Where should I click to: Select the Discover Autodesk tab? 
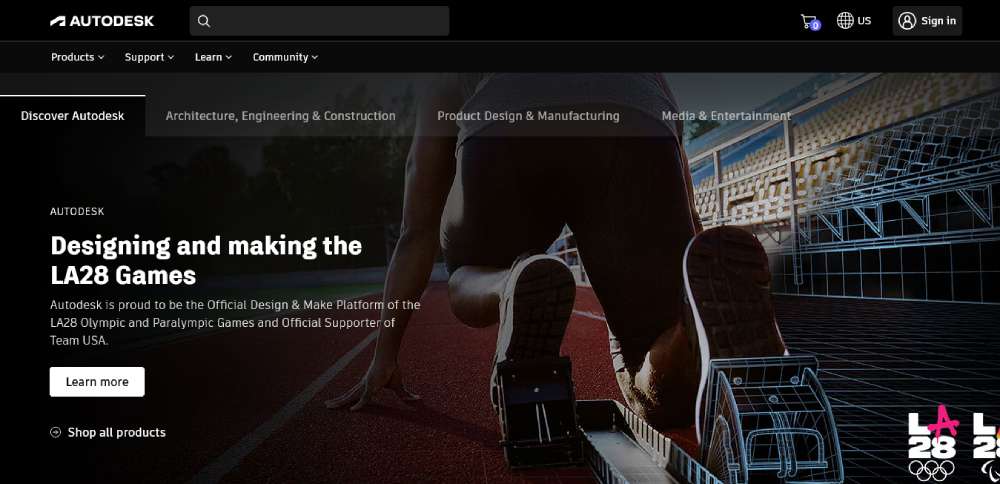73,116
